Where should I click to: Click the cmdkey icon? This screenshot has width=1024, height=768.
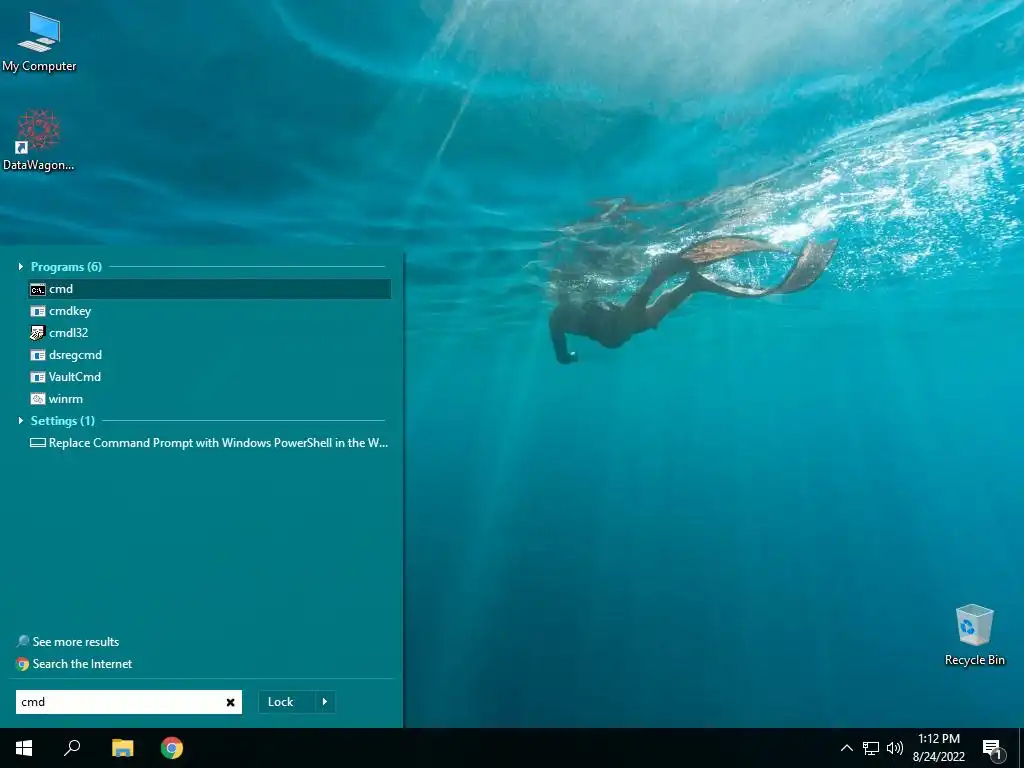click(38, 312)
